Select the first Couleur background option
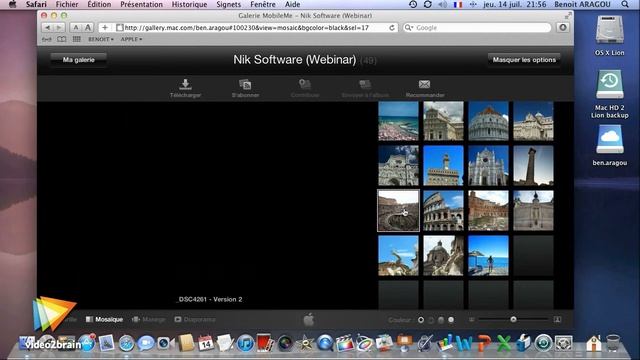Screen dimensions: 640x360 421,320
